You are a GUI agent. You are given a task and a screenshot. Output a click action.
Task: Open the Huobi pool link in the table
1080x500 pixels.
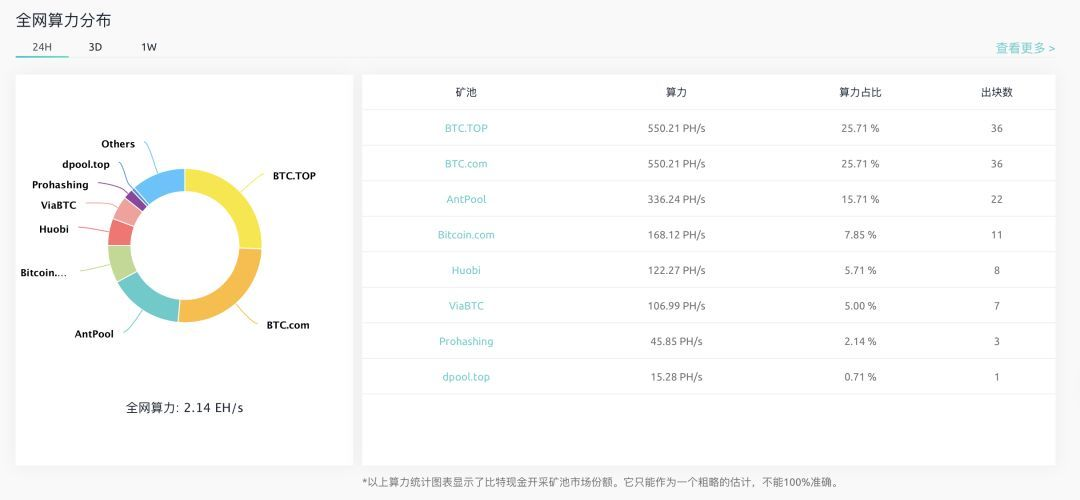pos(466,270)
